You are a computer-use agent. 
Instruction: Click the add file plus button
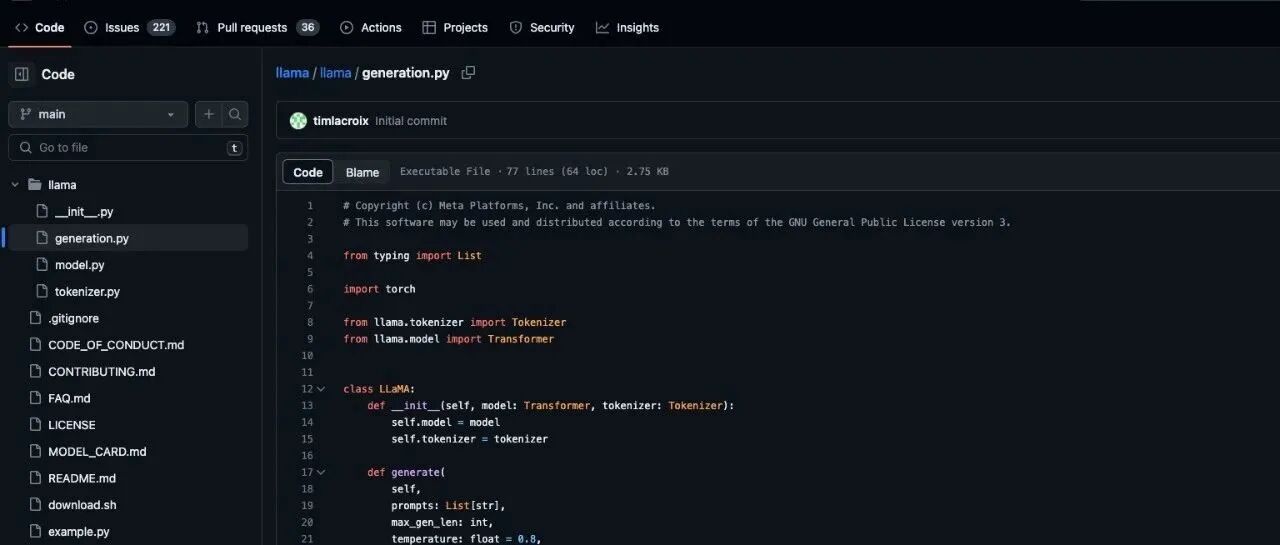coord(208,114)
